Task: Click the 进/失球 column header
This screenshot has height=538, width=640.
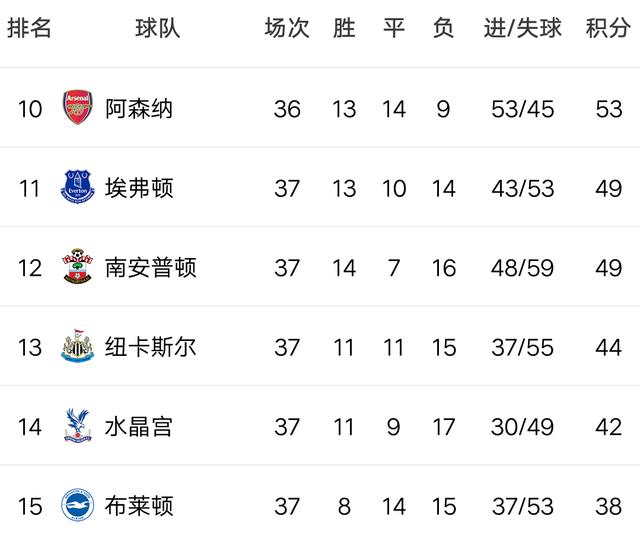Action: click(523, 28)
